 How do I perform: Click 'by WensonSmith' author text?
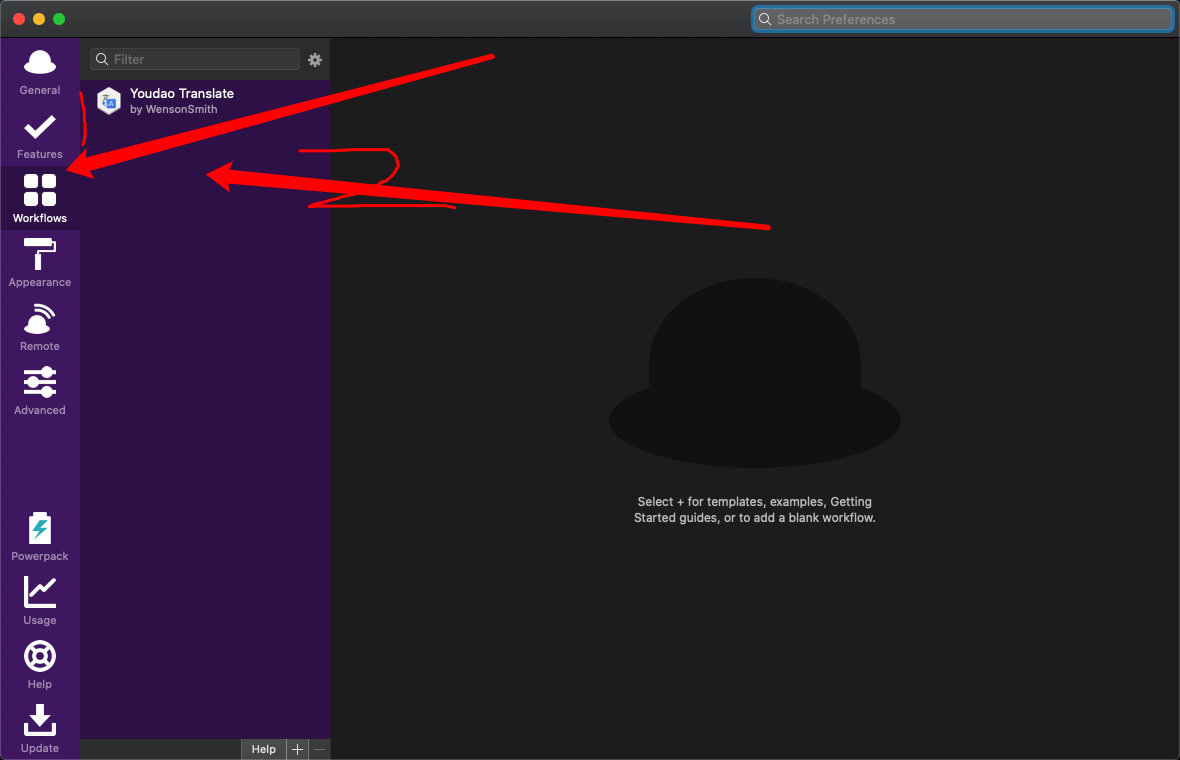(174, 110)
